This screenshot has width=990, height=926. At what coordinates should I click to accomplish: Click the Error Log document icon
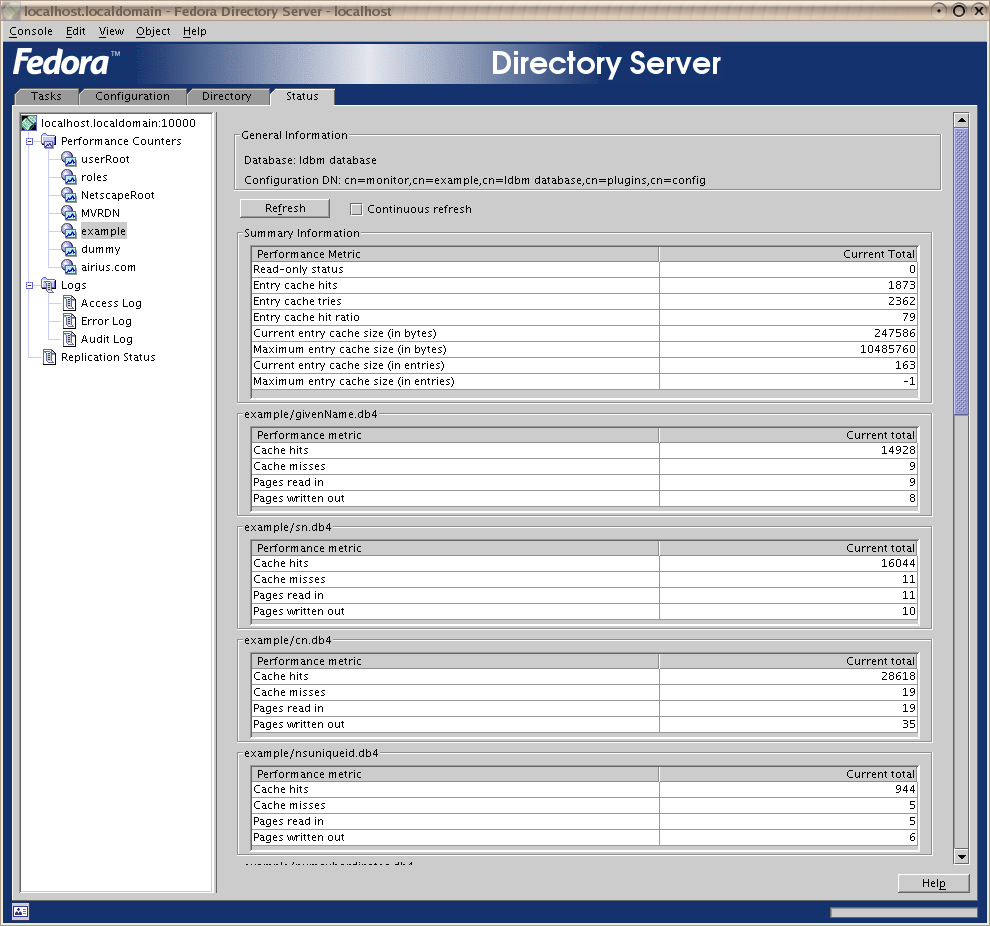click(69, 321)
